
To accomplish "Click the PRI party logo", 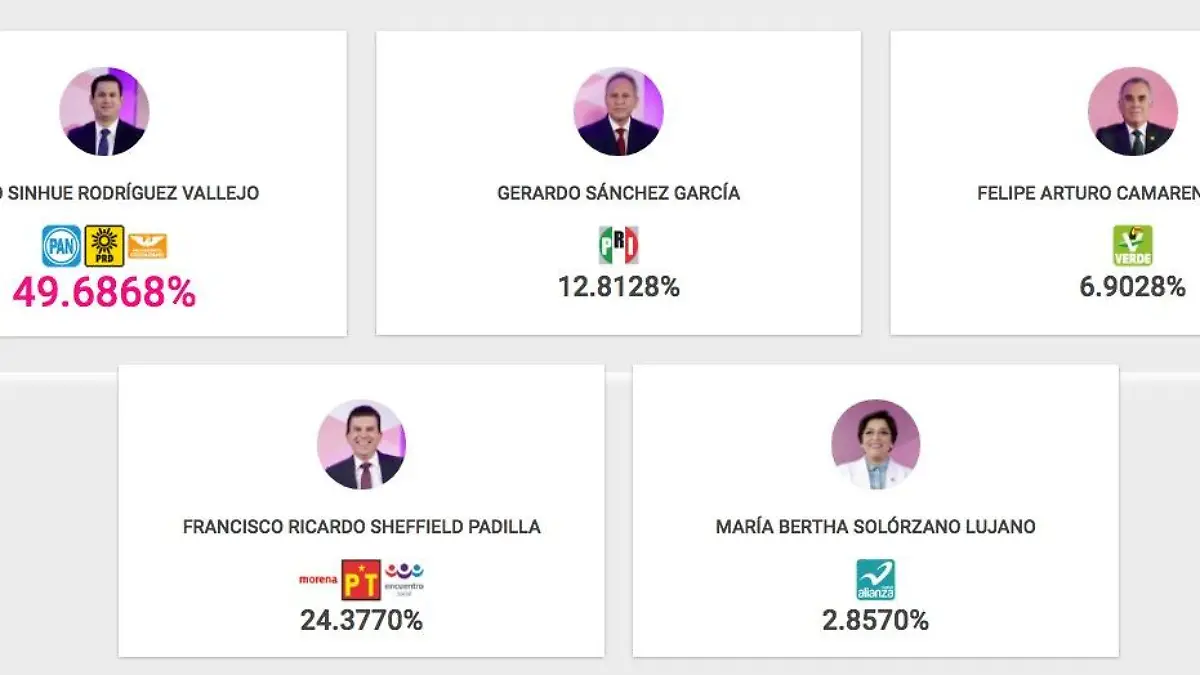I will point(618,245).
